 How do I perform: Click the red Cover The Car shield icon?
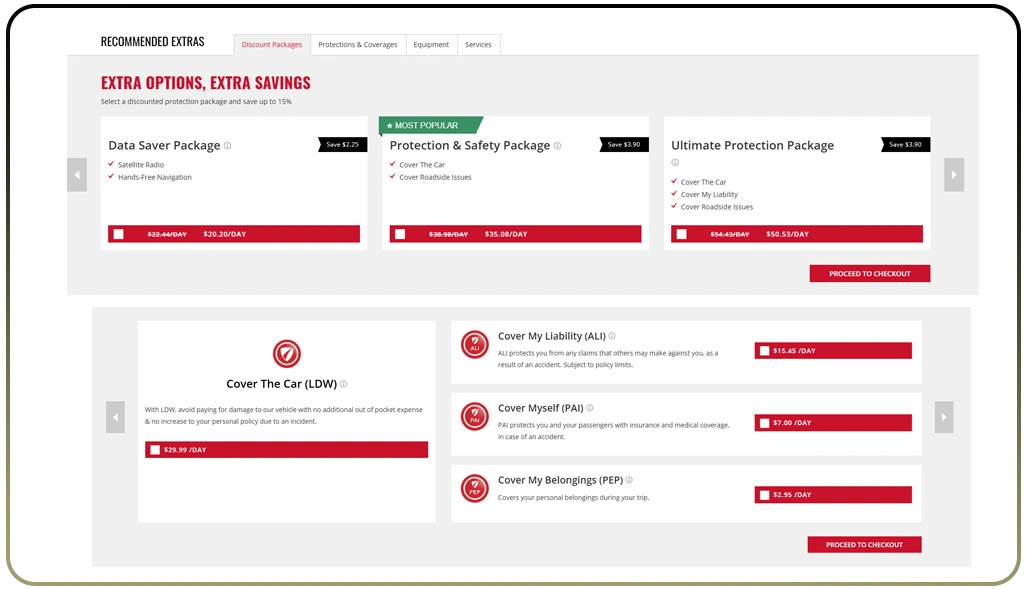(286, 353)
